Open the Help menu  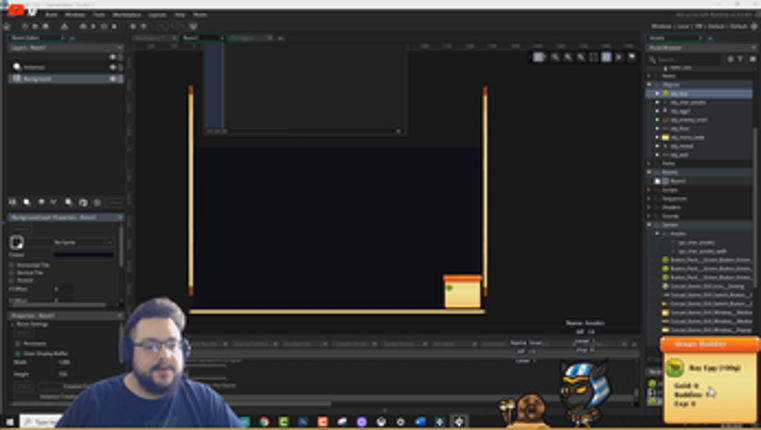180,15
